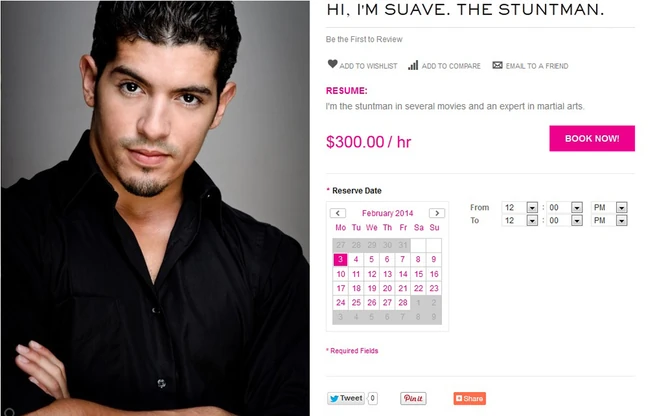This screenshot has width=670, height=416.
Task: Select February 14 in the calendar
Action: click(x=403, y=274)
